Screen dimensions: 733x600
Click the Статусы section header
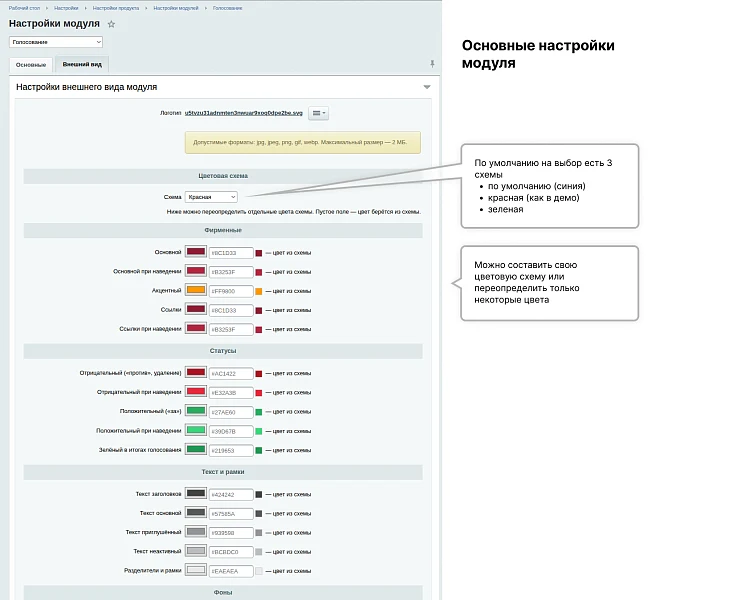click(223, 351)
